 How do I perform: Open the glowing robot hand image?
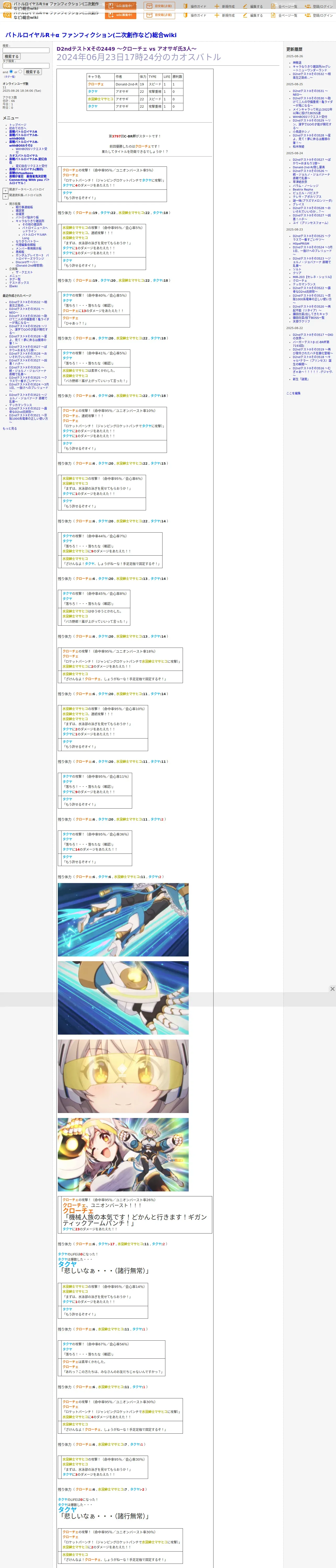tap(123, 998)
